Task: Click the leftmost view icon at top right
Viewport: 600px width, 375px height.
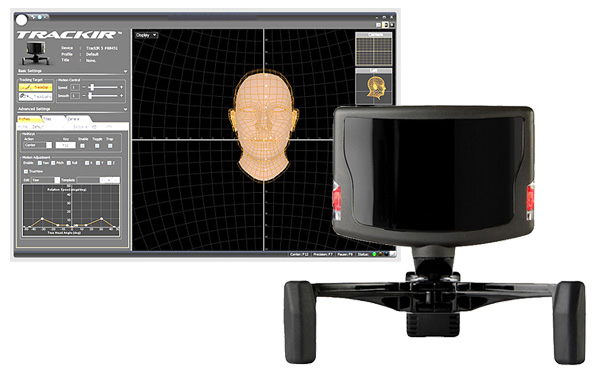Action: coord(378,25)
